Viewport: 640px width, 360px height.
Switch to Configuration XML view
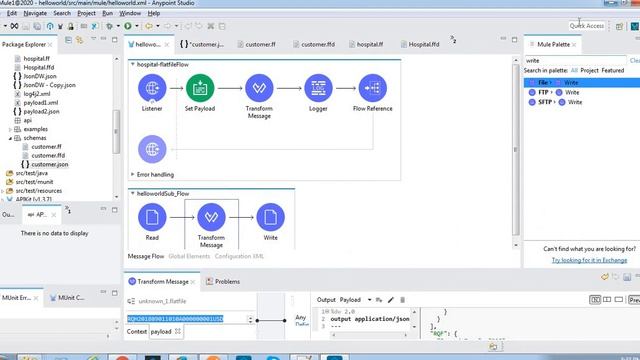coord(239,256)
